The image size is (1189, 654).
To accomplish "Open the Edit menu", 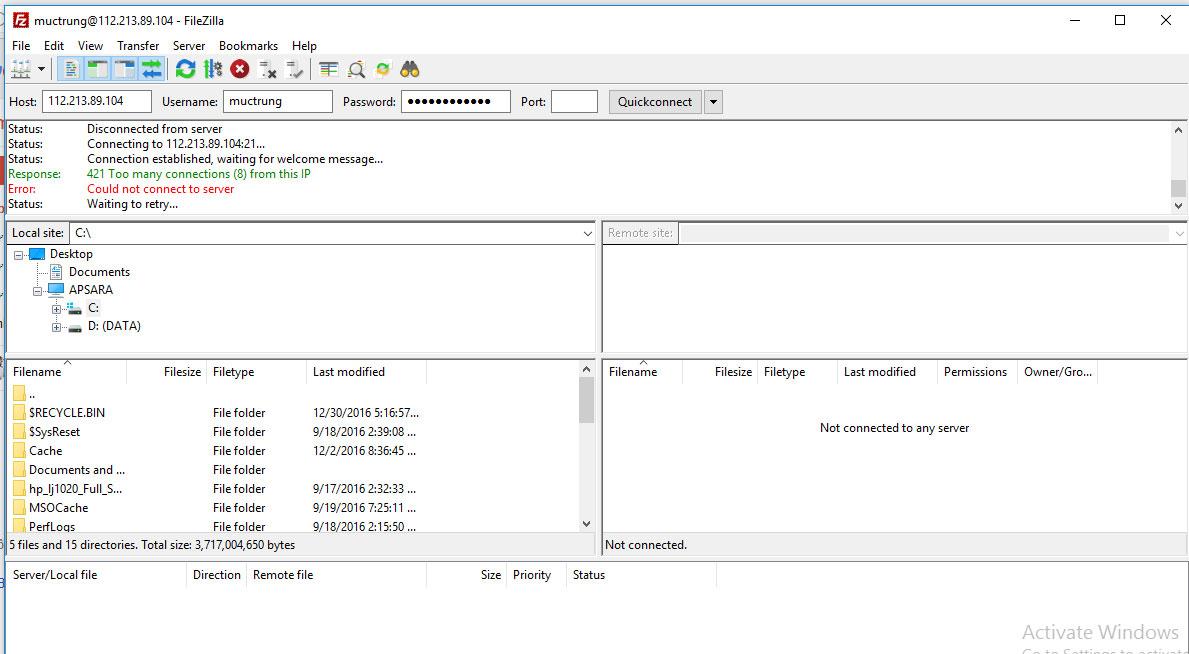I will tap(54, 46).
